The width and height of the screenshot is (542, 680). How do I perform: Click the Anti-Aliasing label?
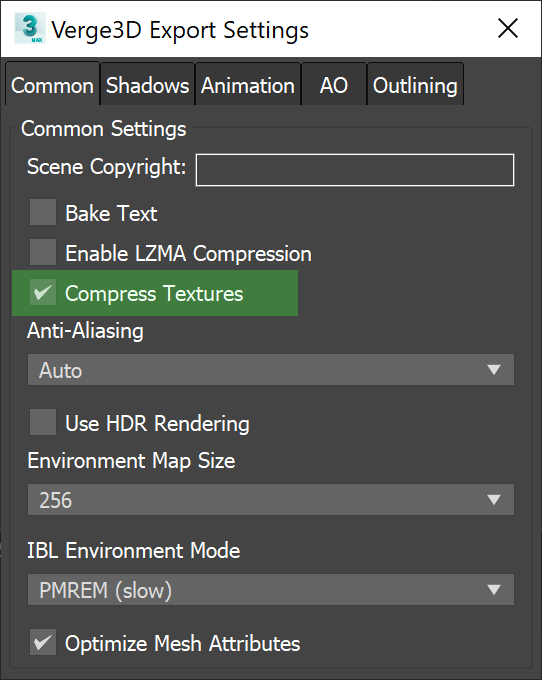point(85,331)
